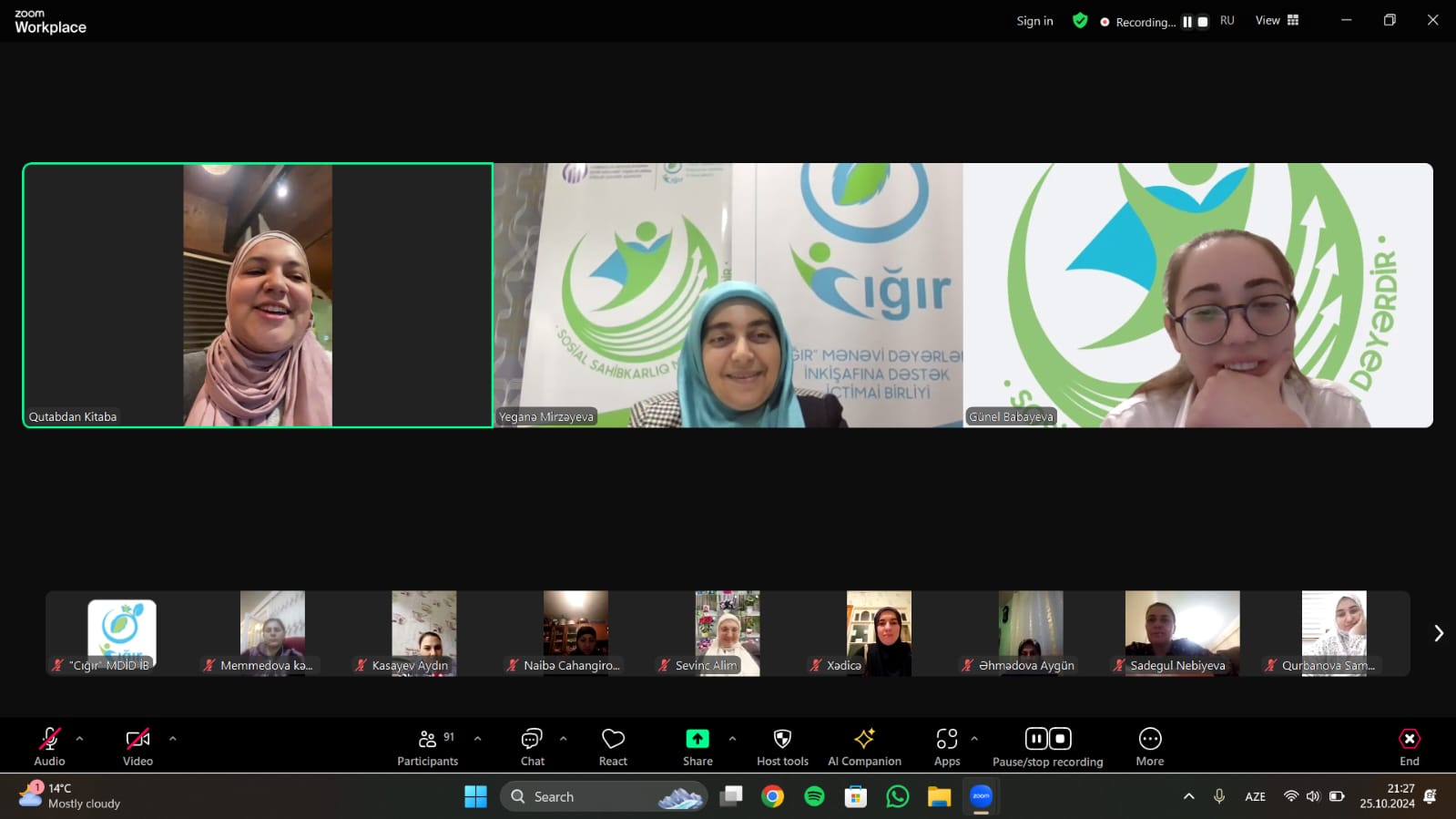Expand Apps options arrow
This screenshot has height=819, width=1456.
click(x=974, y=739)
